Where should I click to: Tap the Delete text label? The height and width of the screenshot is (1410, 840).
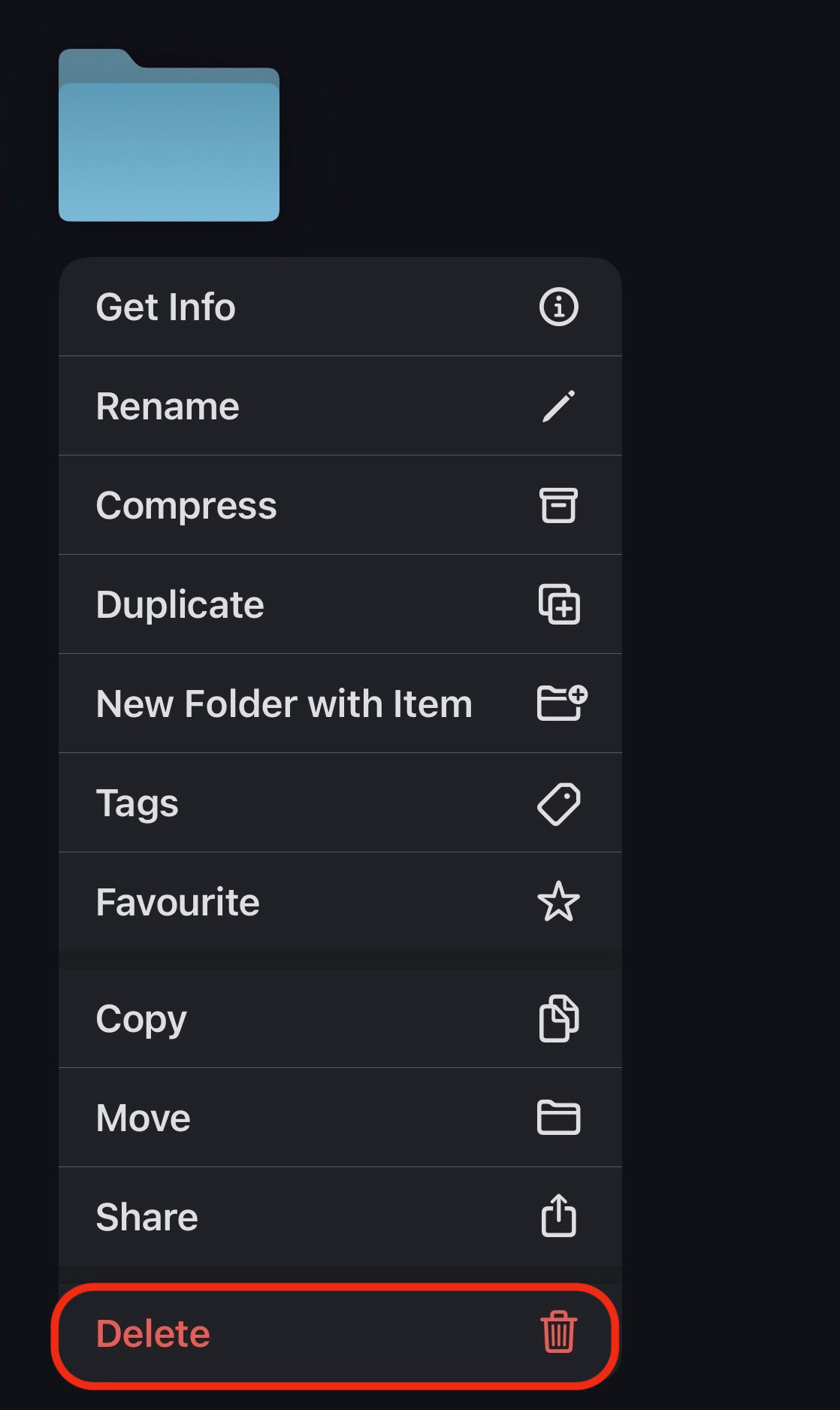(153, 1333)
